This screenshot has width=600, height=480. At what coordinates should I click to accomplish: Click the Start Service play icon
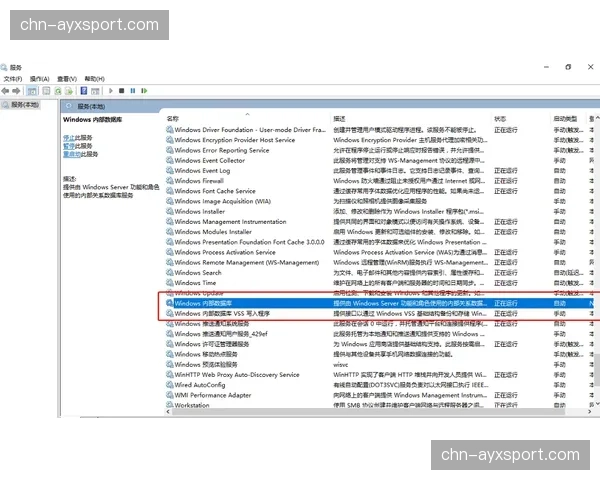[x=111, y=91]
